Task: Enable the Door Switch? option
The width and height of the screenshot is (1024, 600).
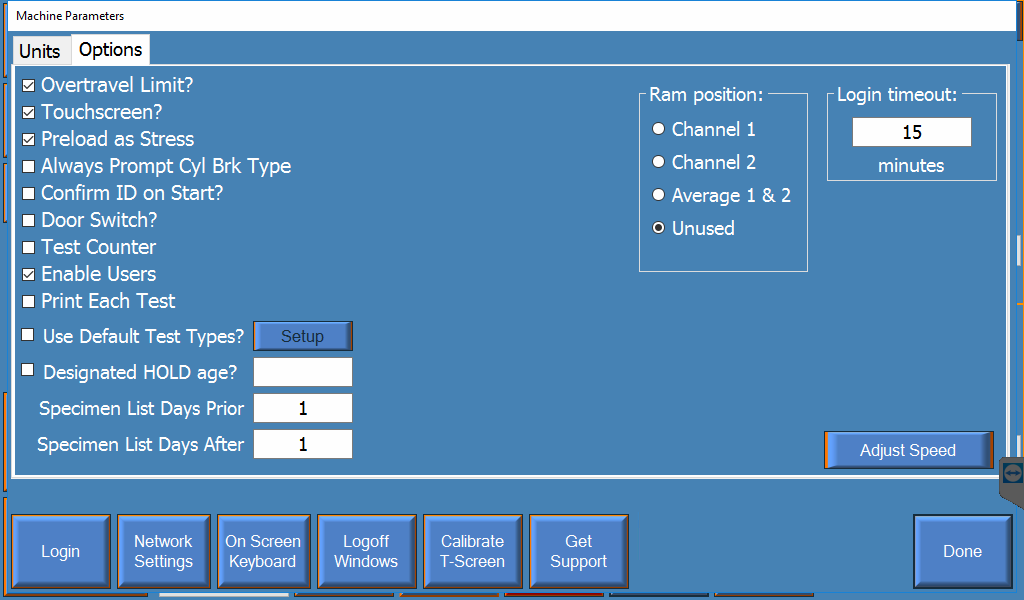Action: (x=28, y=220)
